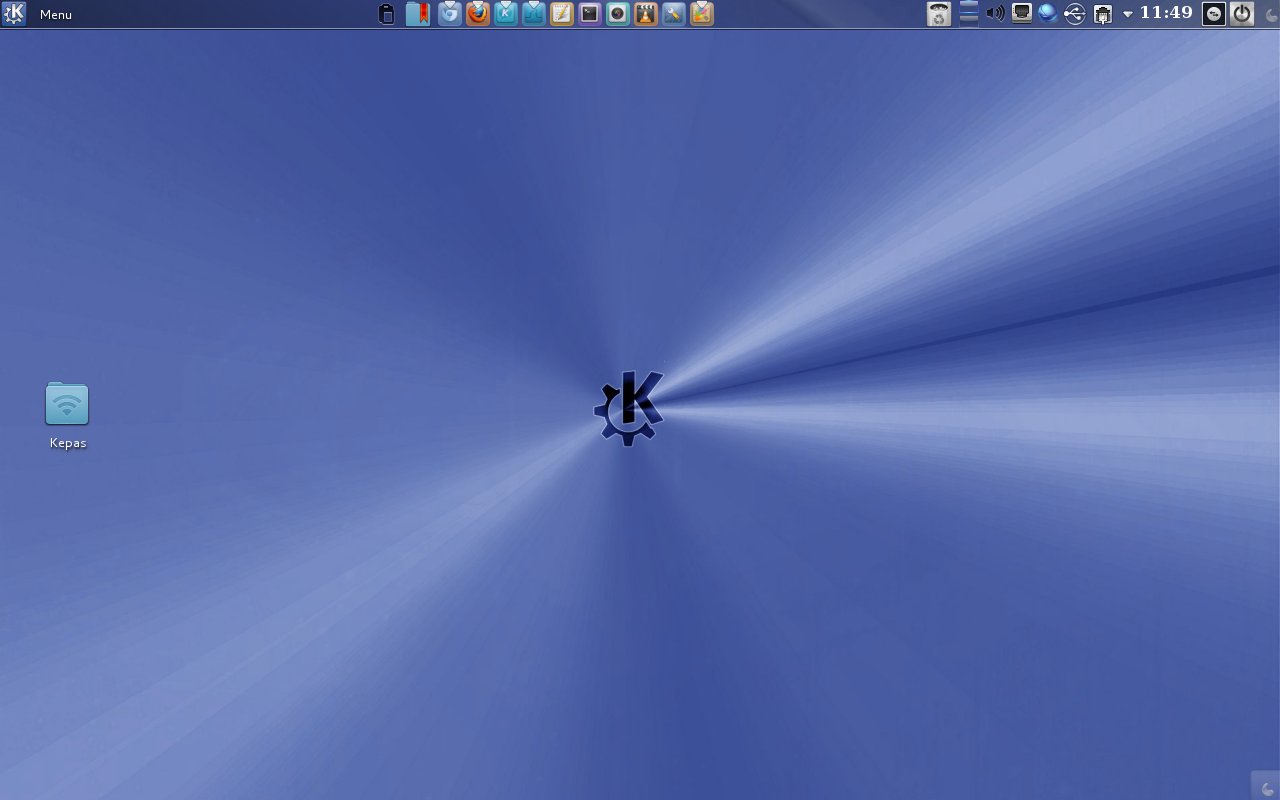Screen dimensions: 1280x800
Task: Click the power shutdown button
Action: click(1241, 14)
